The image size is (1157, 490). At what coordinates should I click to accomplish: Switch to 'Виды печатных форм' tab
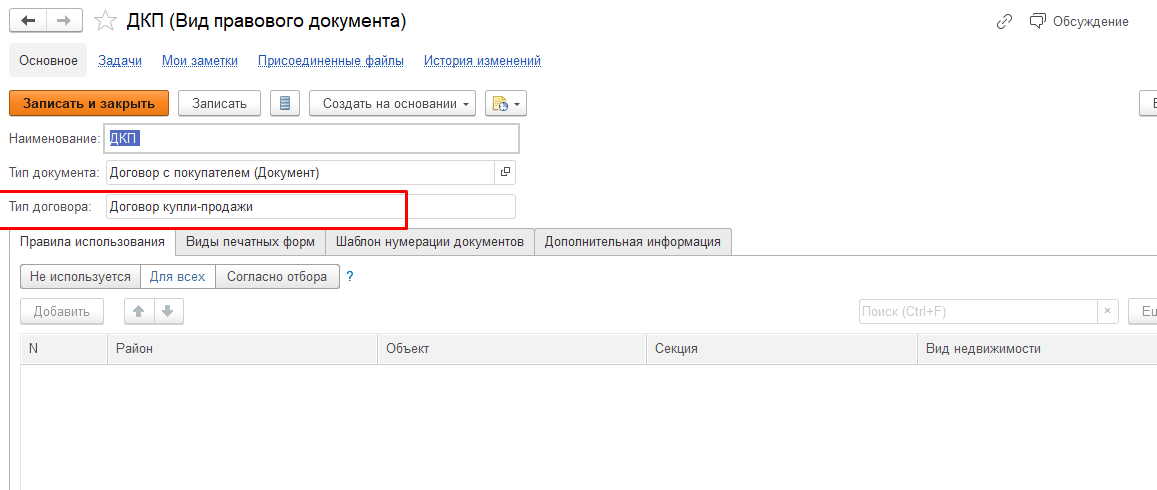[x=250, y=241]
